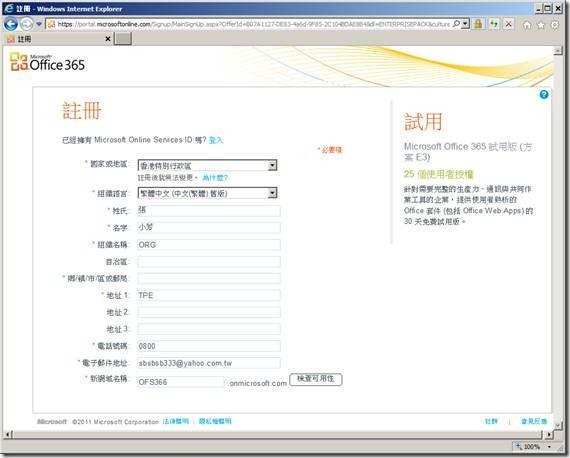
Task: Click the 地址 1 field containing TPE
Action: point(209,295)
